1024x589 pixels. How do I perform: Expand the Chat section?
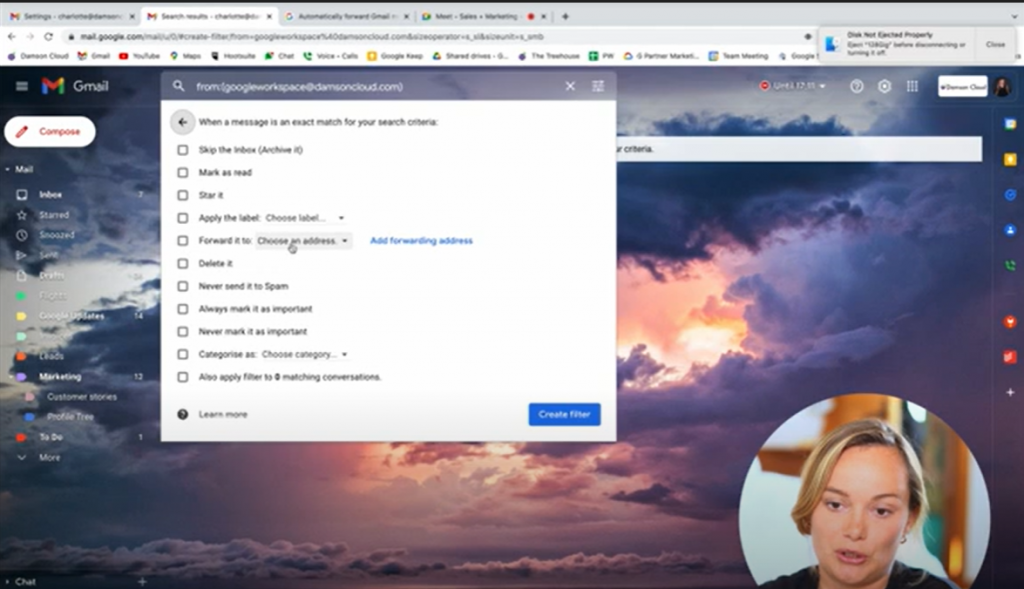click(7, 581)
